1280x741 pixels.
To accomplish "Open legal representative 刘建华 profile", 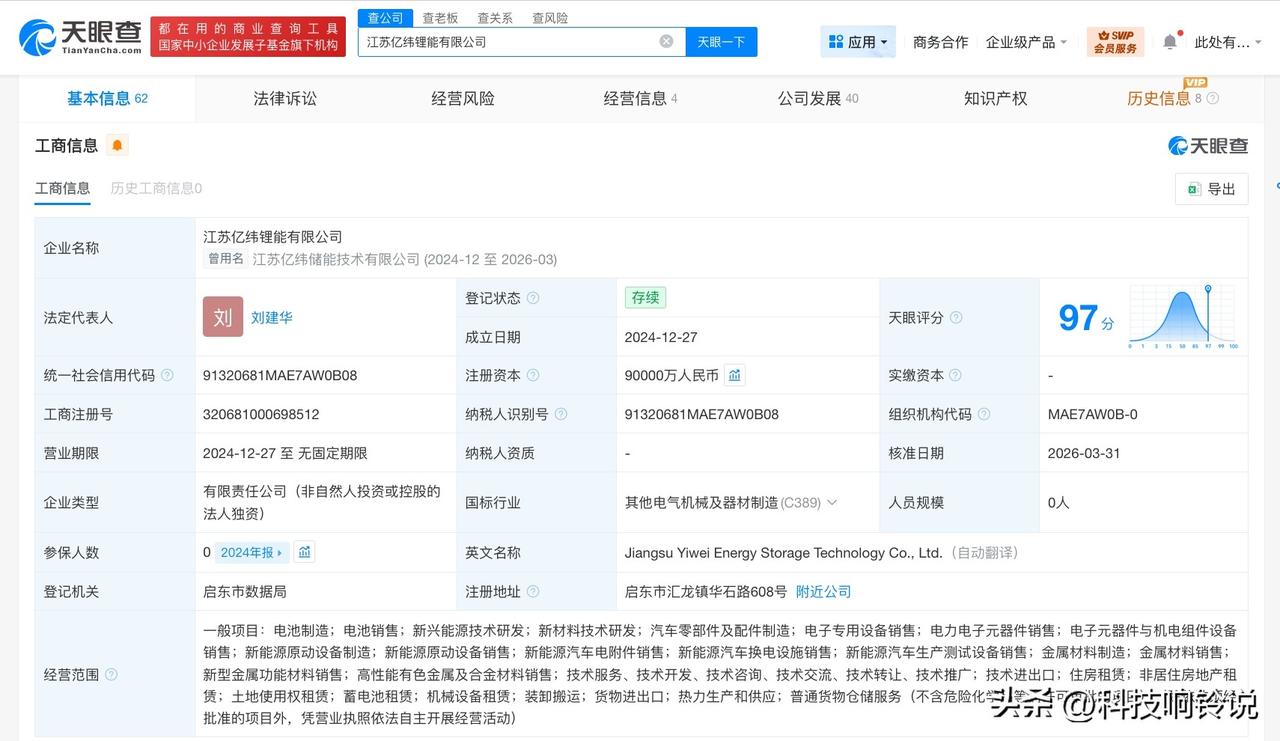I will 272,317.
